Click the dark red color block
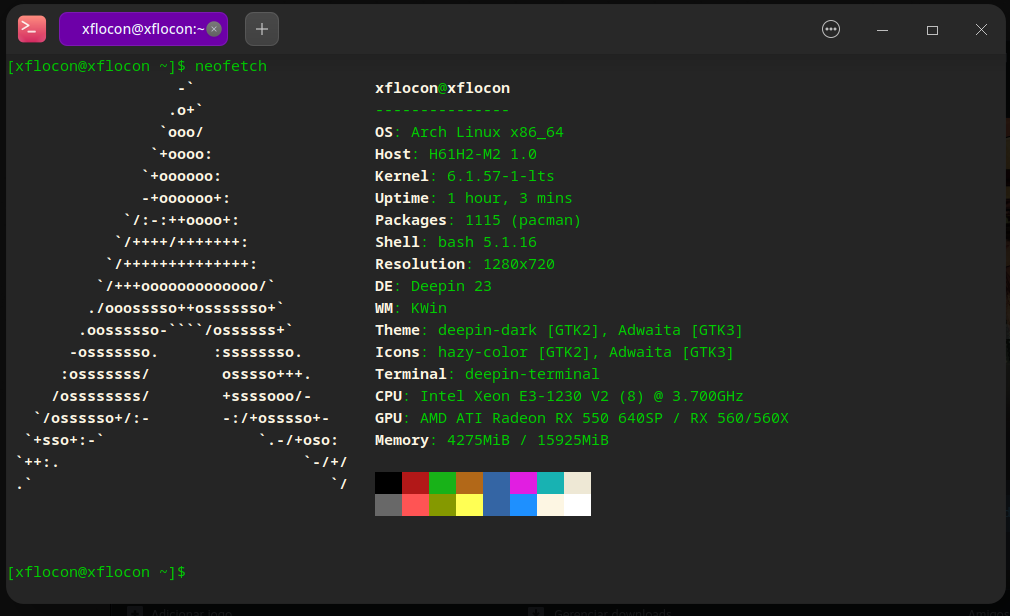This screenshot has height=616, width=1010. tap(415, 483)
